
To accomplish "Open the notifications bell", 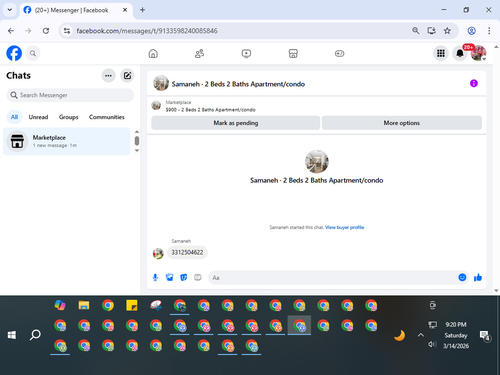I will [x=460, y=53].
